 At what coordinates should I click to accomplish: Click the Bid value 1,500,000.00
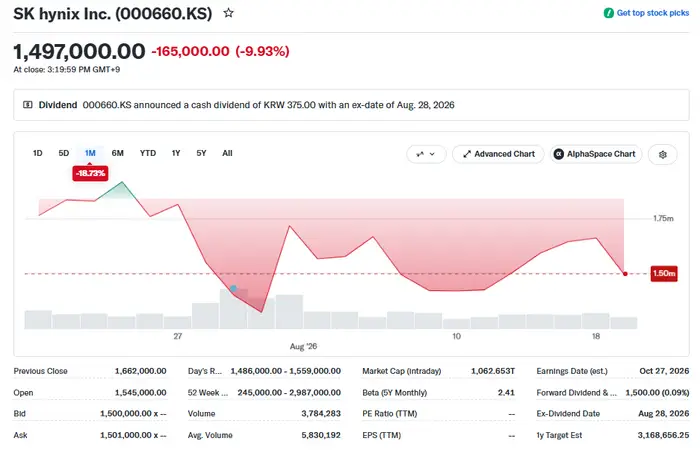[133, 413]
